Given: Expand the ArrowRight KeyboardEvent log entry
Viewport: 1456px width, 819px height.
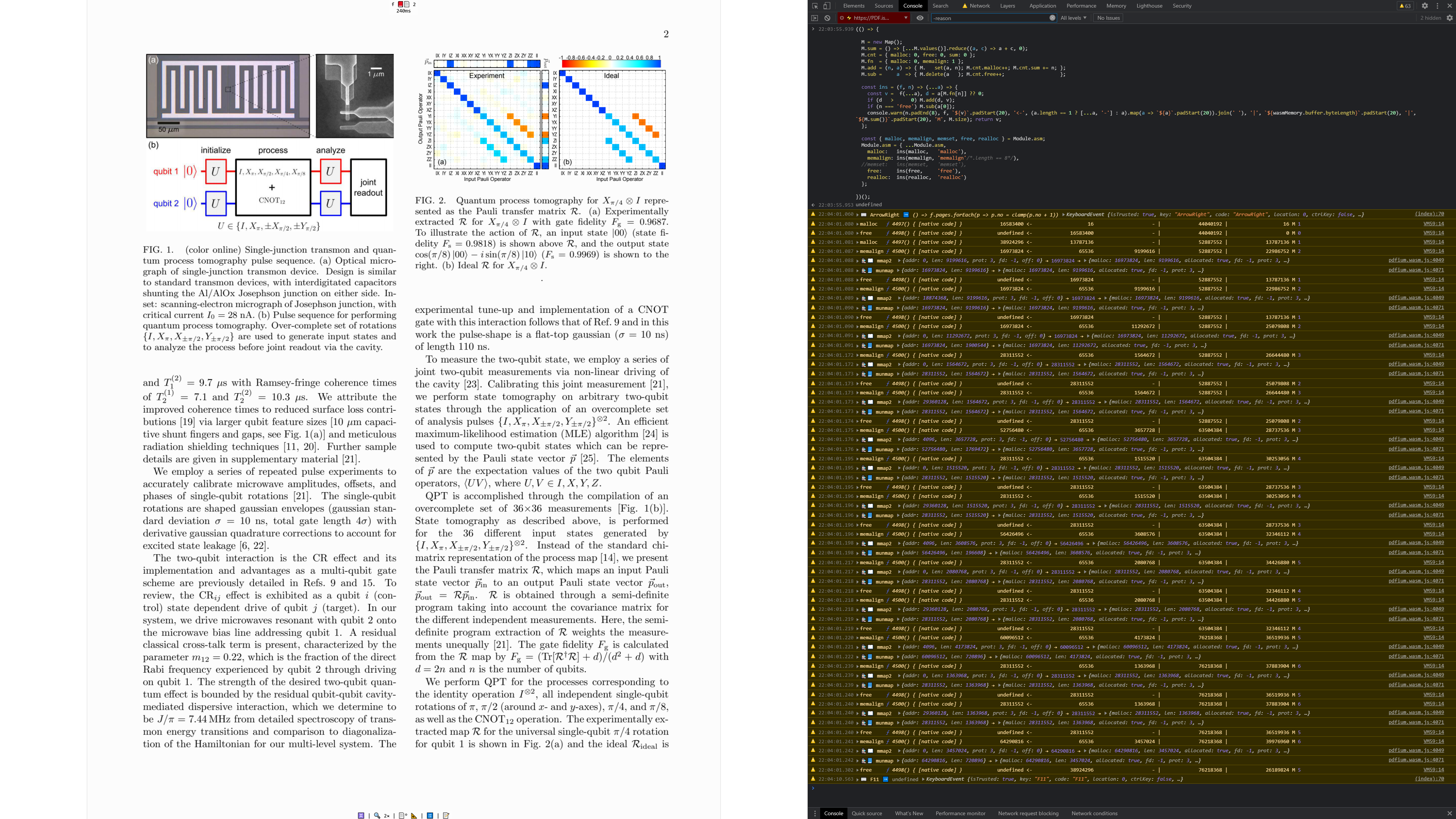Looking at the screenshot, I should coord(857,215).
